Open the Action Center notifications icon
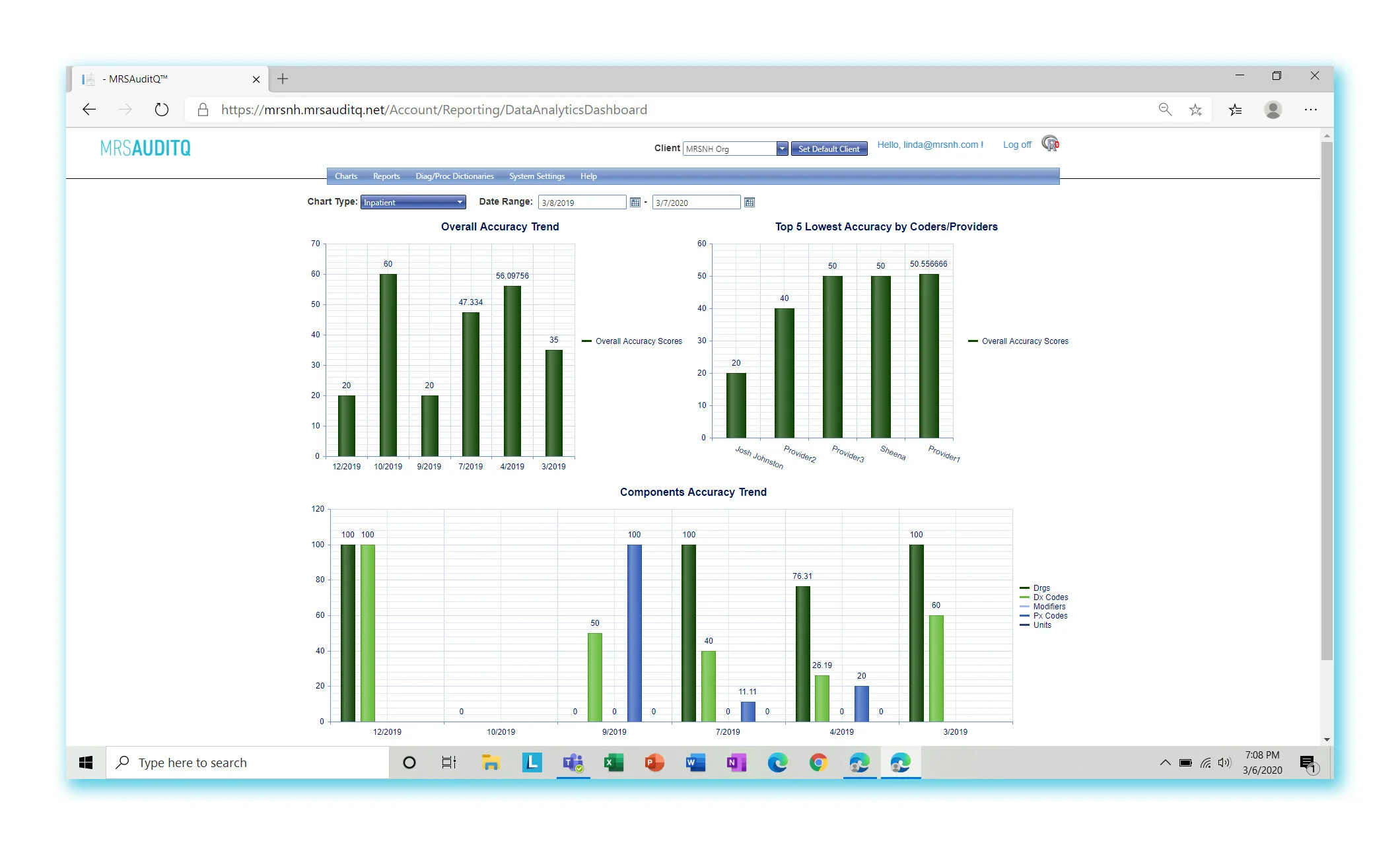 click(1308, 764)
